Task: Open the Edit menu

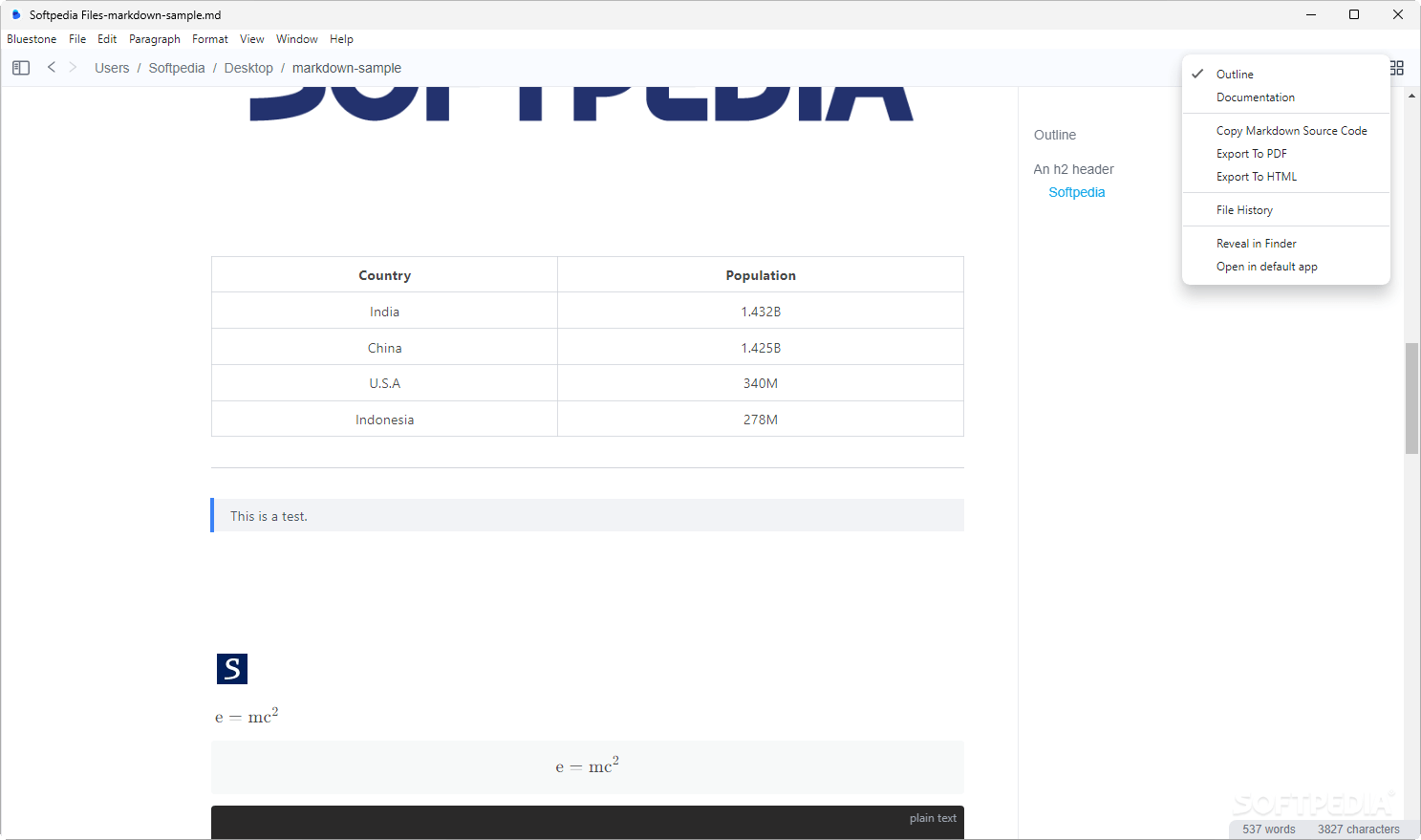Action: click(107, 39)
